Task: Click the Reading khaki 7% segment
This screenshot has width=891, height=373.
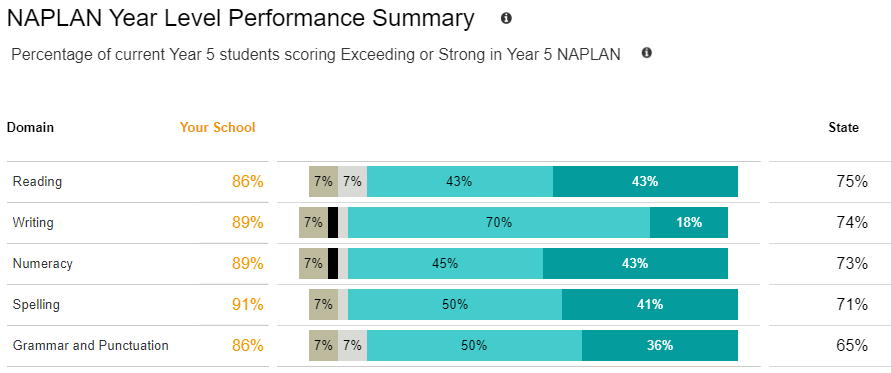Action: pyautogui.click(x=323, y=181)
